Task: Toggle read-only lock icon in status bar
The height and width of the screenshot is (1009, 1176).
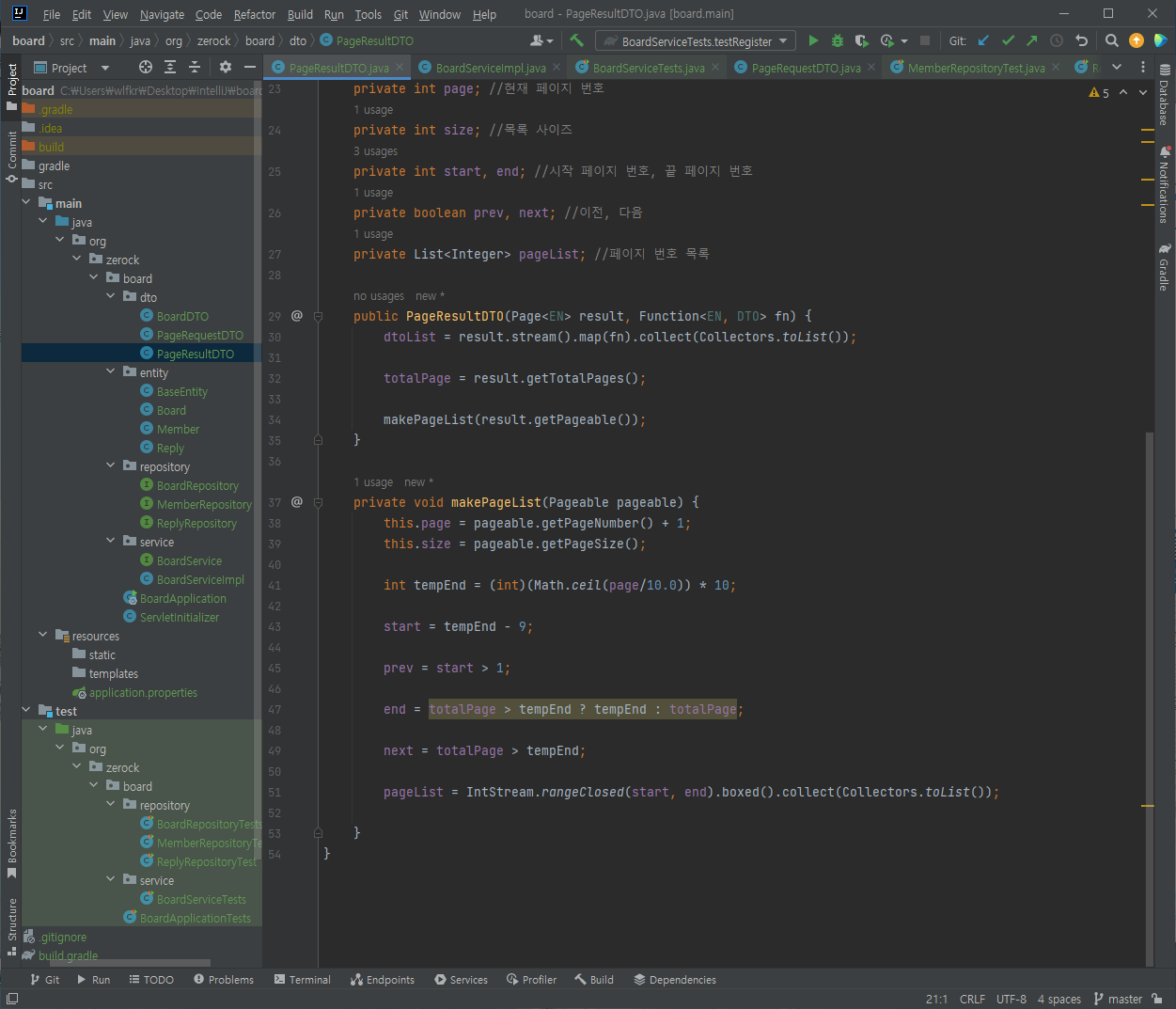Action: (1157, 999)
